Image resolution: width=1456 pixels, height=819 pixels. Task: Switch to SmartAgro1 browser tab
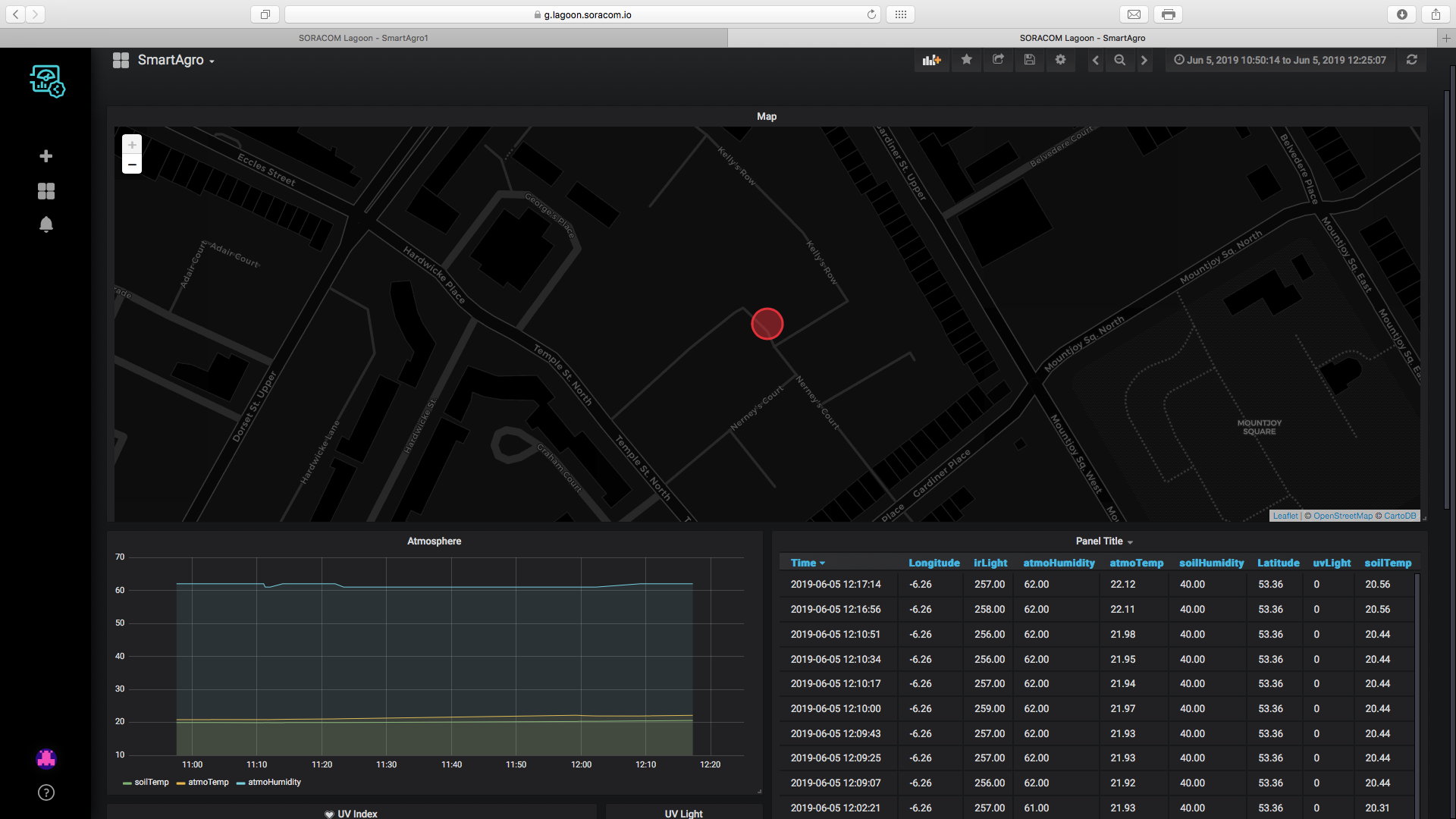coord(363,38)
